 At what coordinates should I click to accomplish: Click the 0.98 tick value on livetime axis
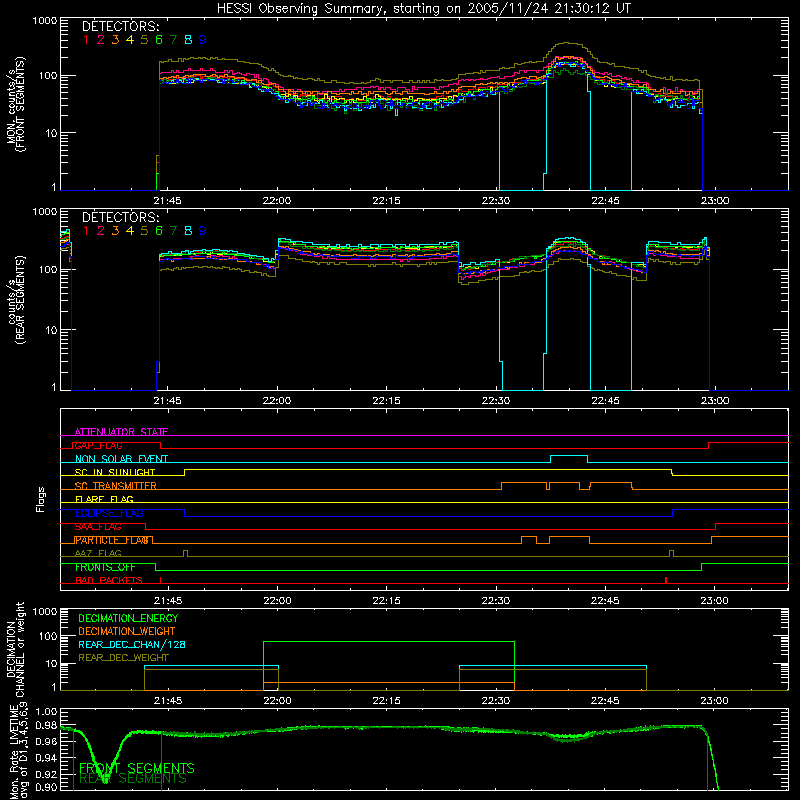coord(46,726)
